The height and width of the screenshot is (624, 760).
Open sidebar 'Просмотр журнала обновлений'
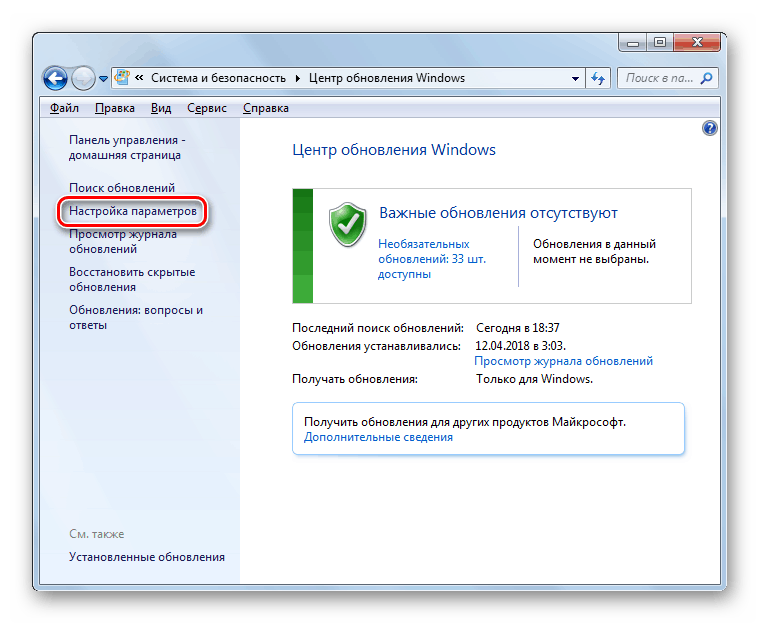point(123,241)
